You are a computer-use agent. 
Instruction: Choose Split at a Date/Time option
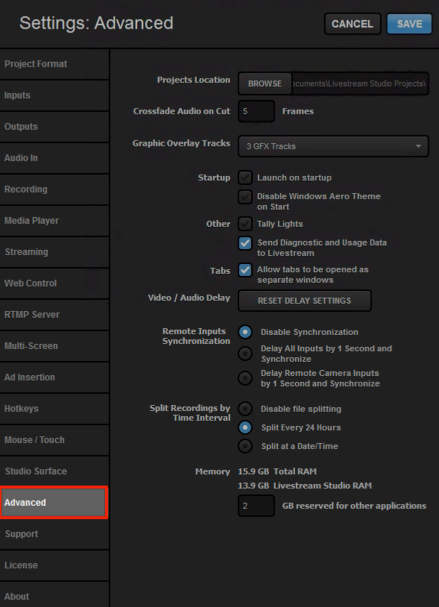click(x=245, y=446)
